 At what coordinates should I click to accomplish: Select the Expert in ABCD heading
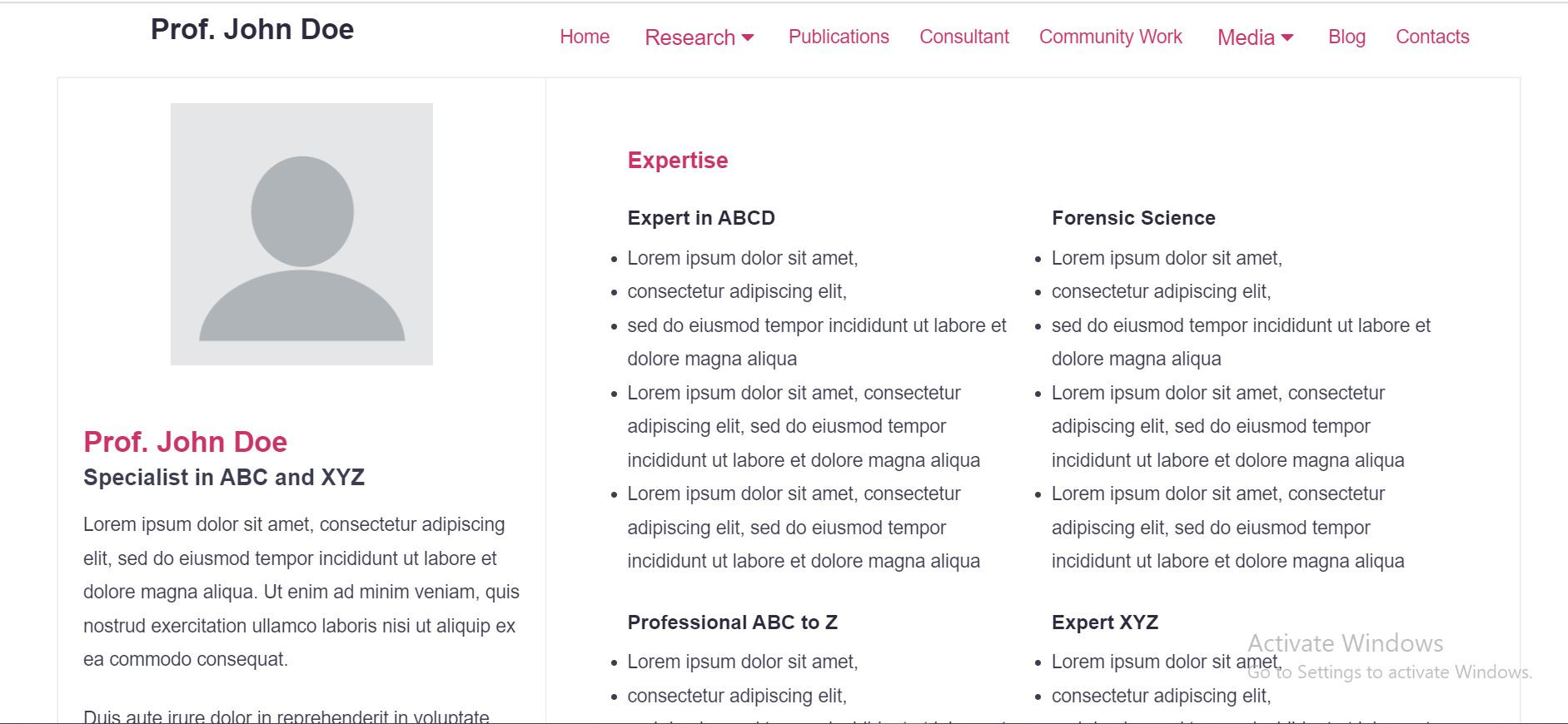701,218
